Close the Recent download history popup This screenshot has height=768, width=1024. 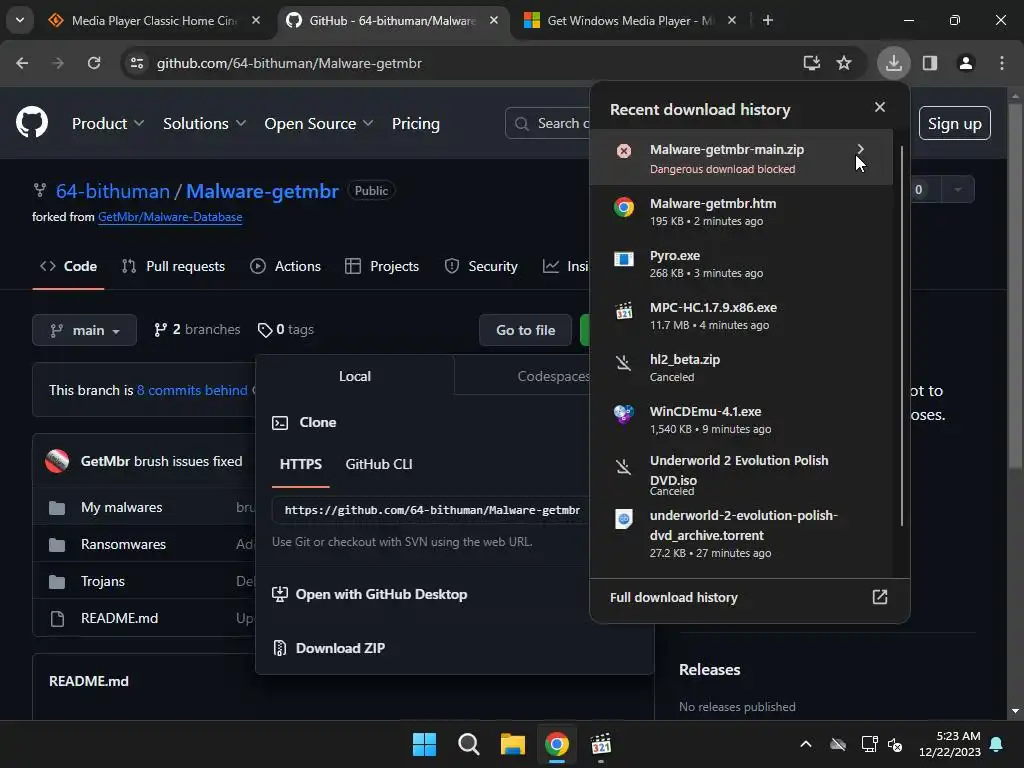(x=880, y=107)
